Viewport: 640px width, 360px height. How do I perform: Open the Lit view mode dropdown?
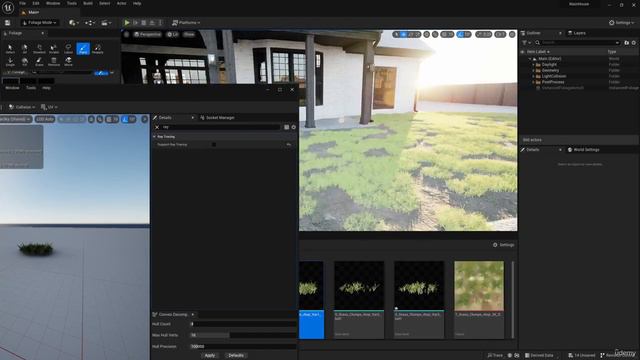[x=173, y=35]
